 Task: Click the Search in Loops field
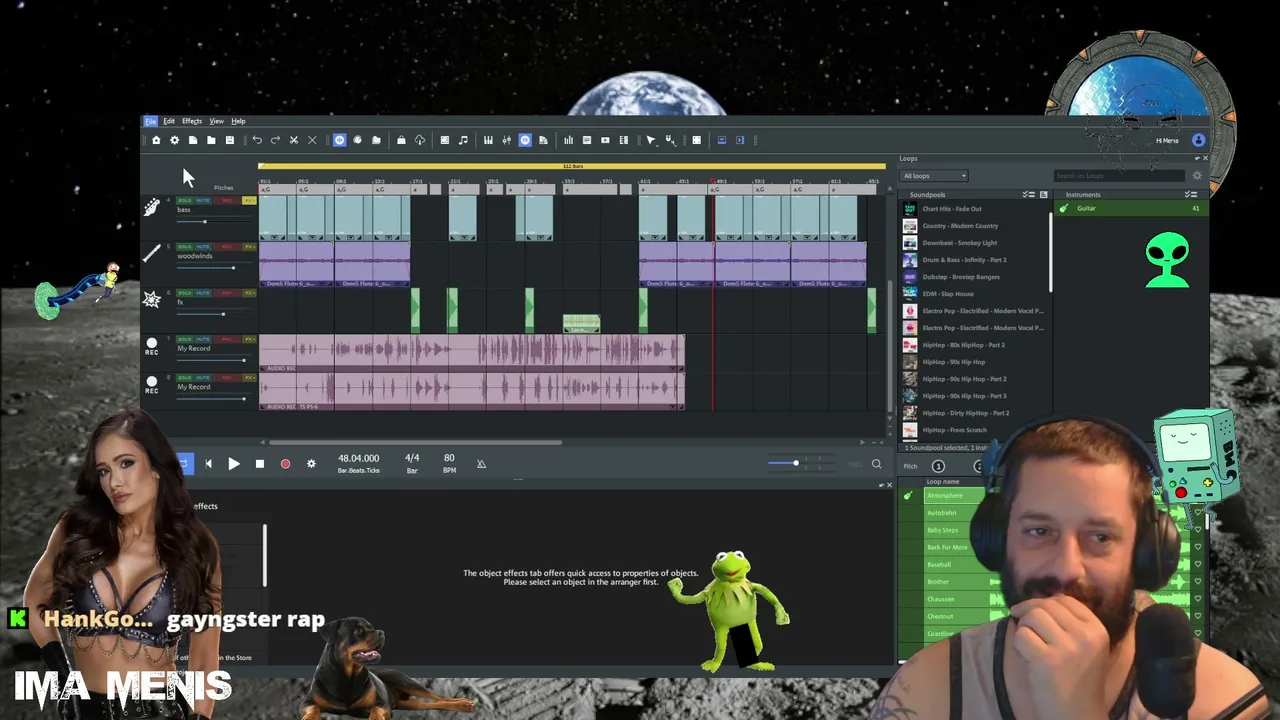(x=1119, y=176)
